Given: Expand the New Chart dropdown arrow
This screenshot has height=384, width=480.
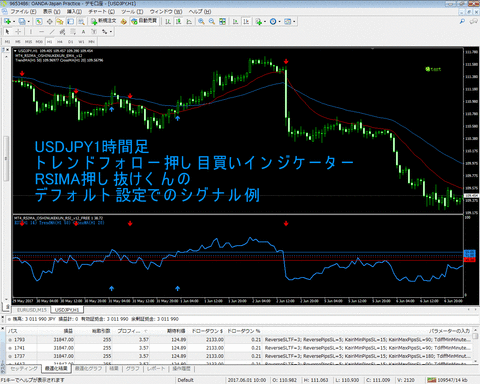Looking at the screenshot, I should 14,22.
